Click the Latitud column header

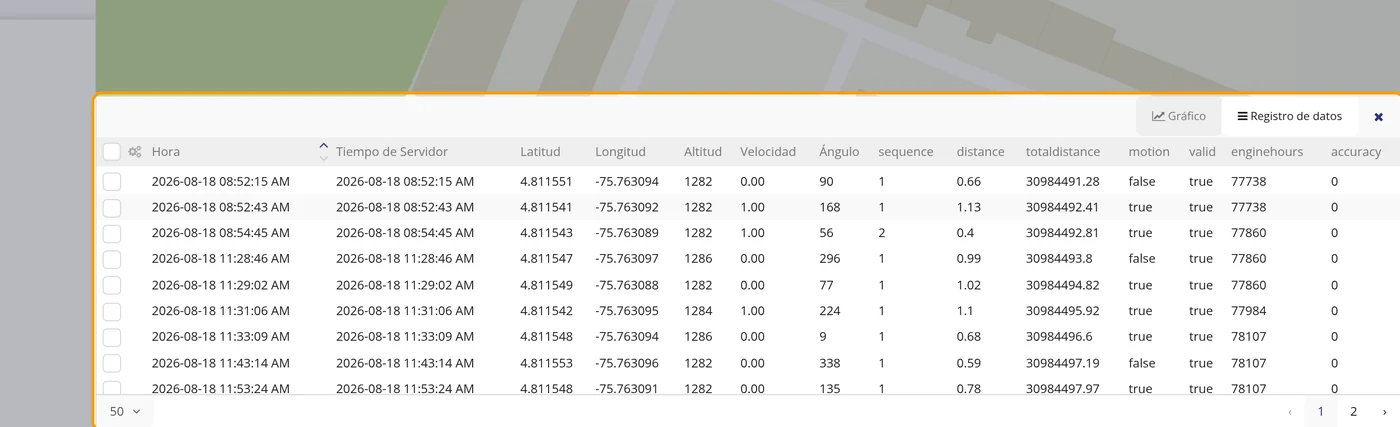(540, 152)
